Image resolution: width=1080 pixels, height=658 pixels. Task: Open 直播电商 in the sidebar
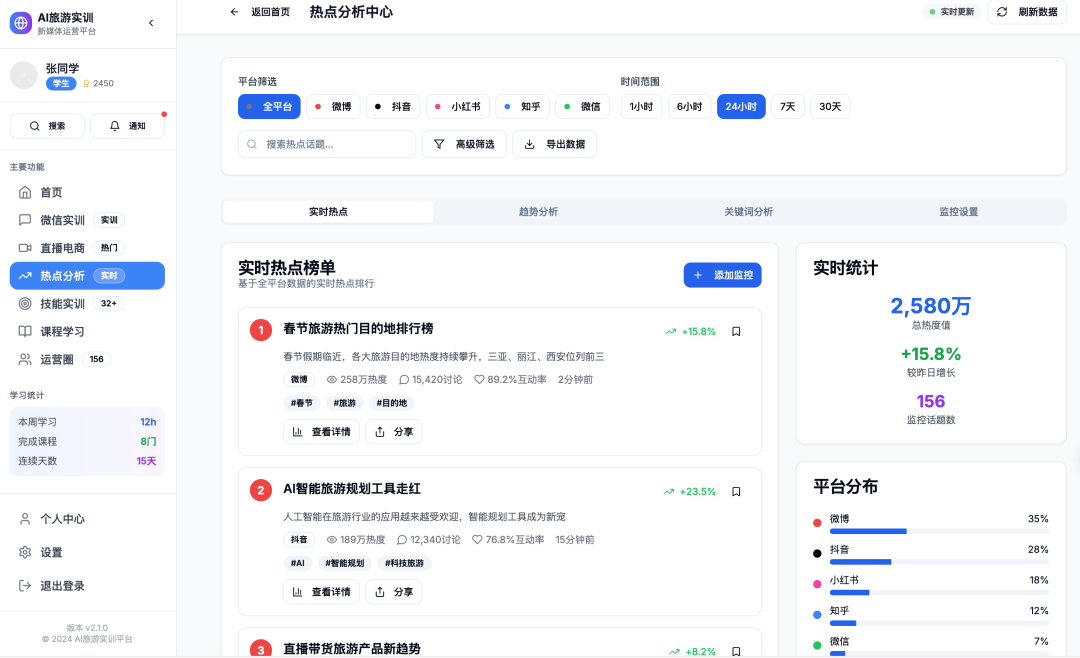click(62, 248)
